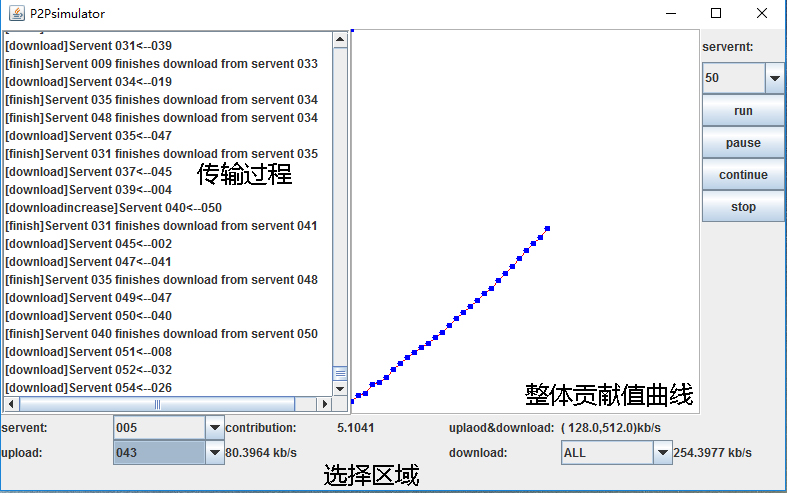Select log line 'Servent 051<--008'
Screen dimensions: 787x493
(88, 352)
